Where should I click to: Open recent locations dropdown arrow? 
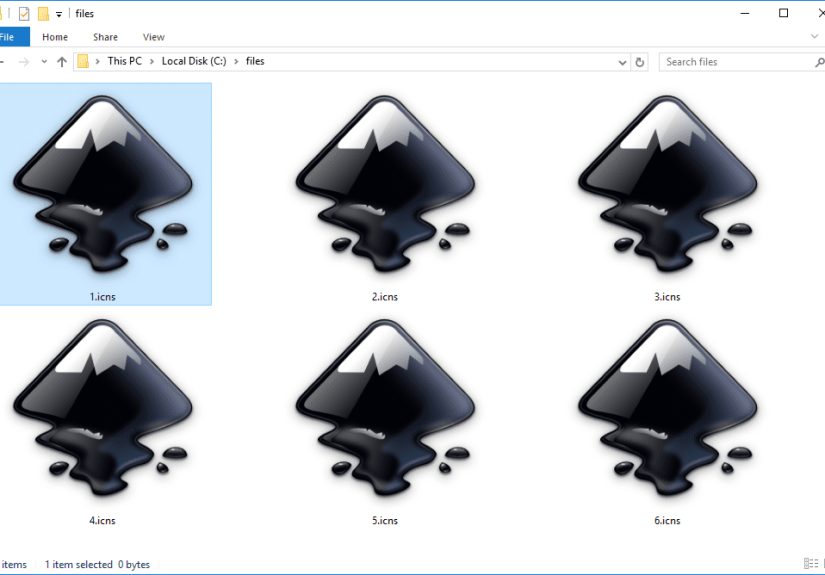coord(44,62)
